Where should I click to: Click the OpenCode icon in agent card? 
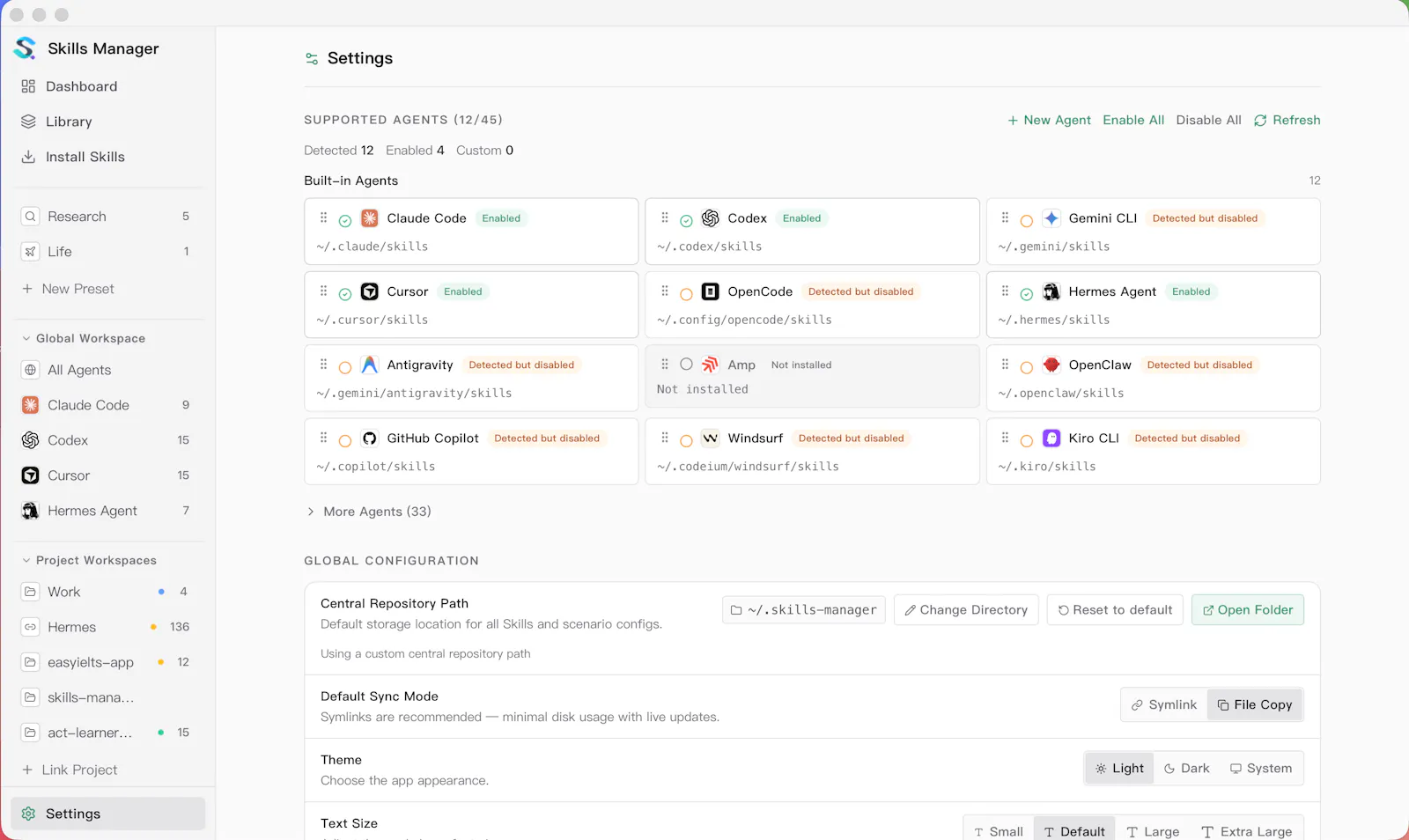pyautogui.click(x=711, y=291)
